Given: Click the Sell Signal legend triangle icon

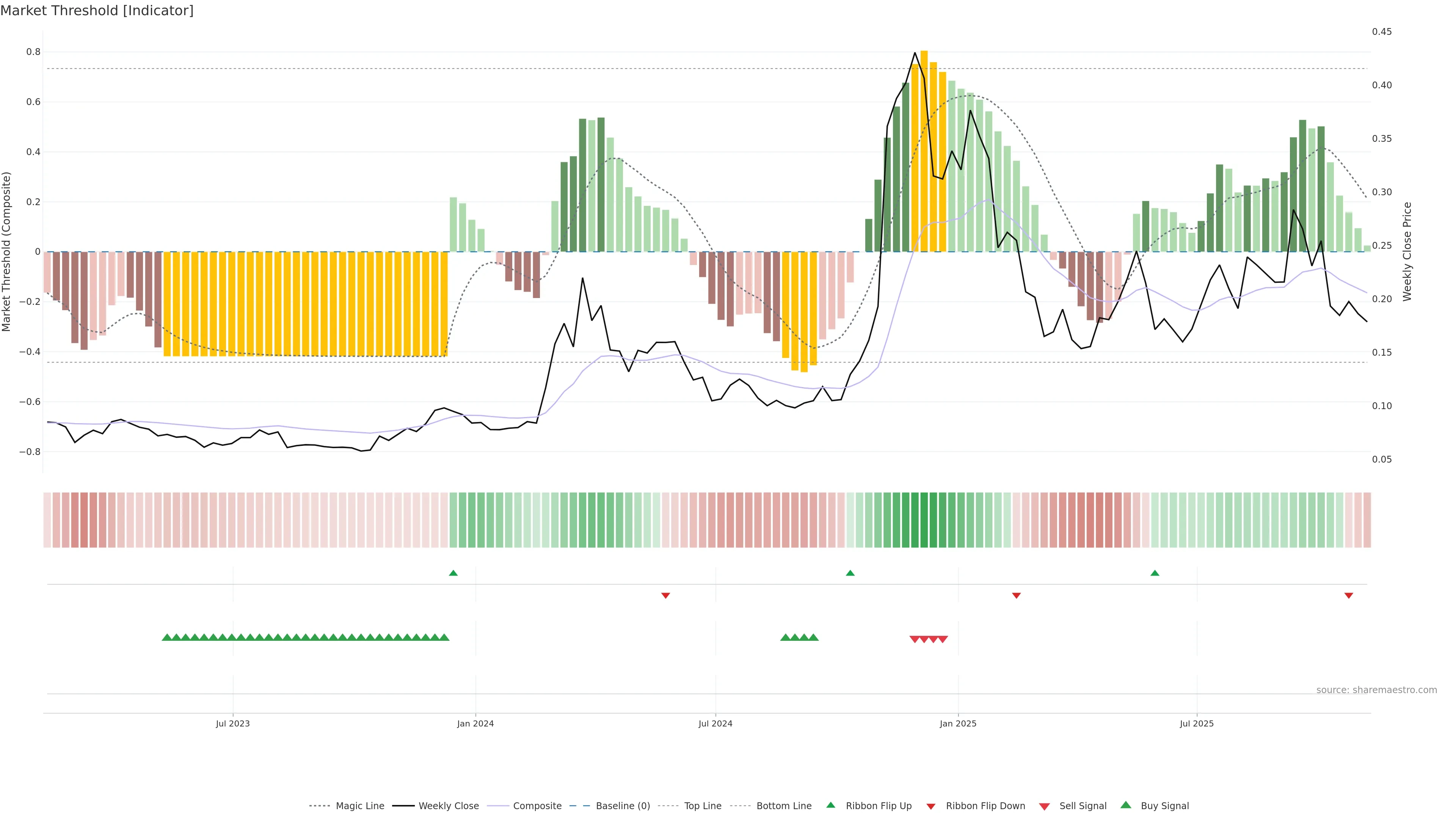Looking at the screenshot, I should pyautogui.click(x=1044, y=806).
